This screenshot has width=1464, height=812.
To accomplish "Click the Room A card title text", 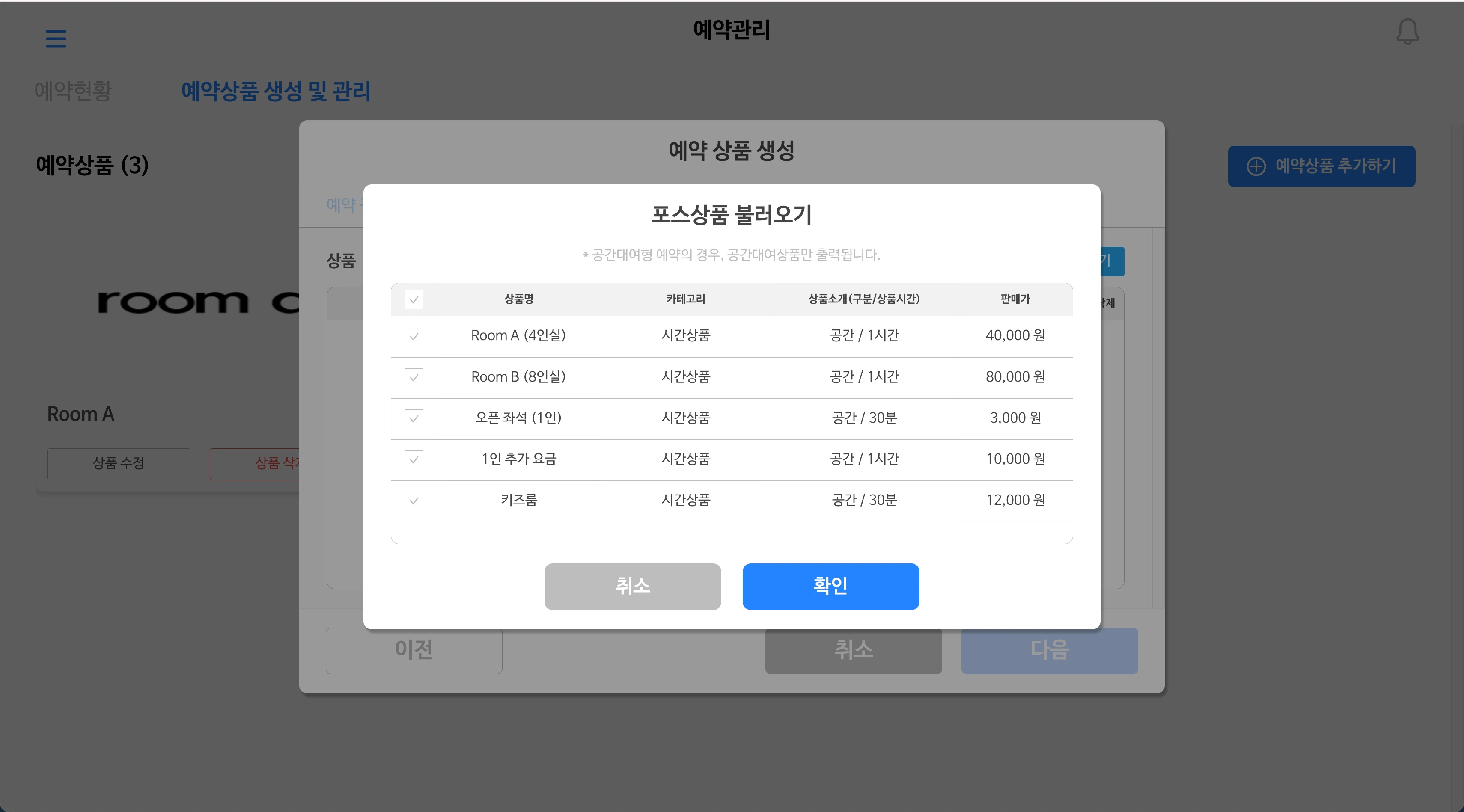I will coord(81,415).
